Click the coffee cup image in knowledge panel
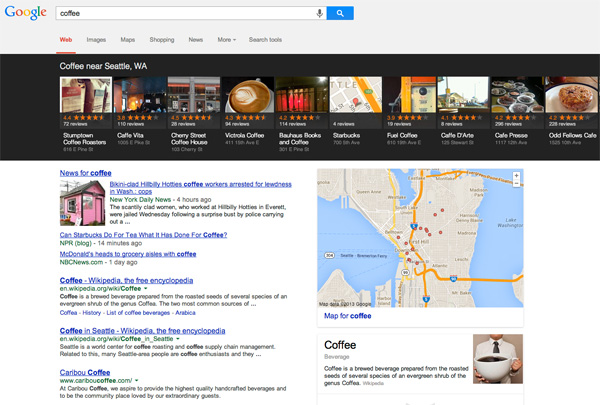 [x=498, y=360]
